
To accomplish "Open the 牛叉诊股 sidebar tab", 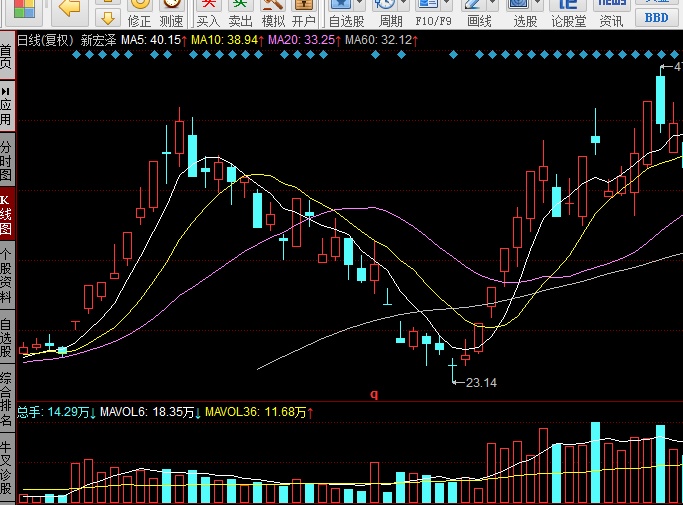I will point(7,468).
